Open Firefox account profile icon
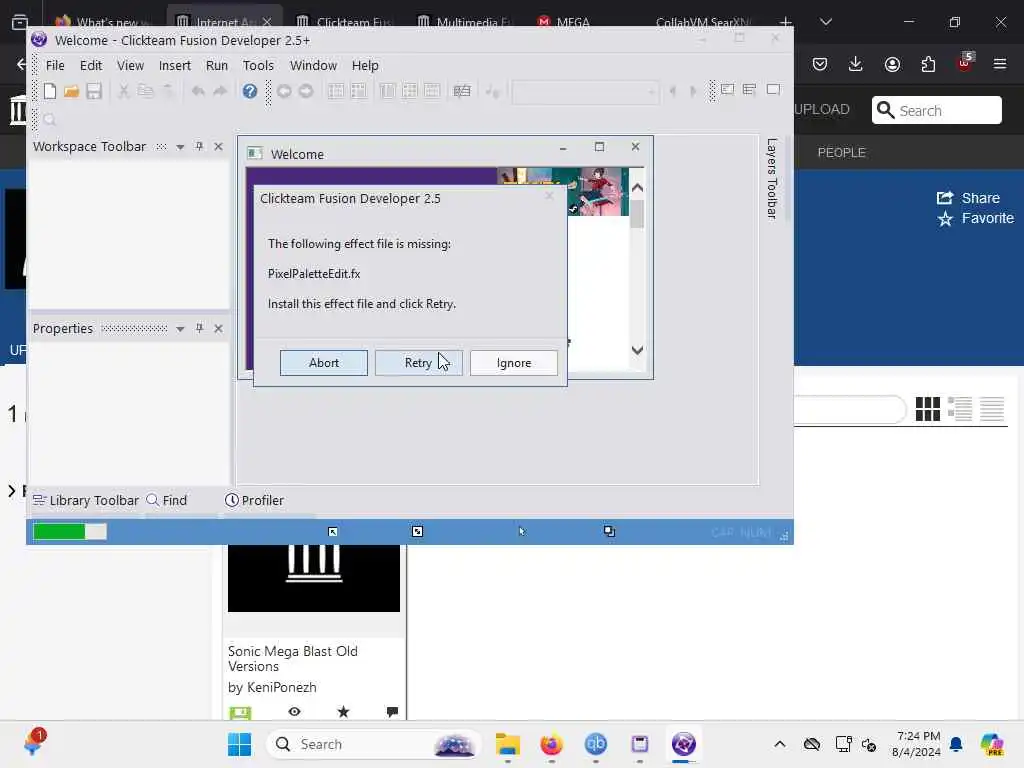 pyautogui.click(x=892, y=64)
